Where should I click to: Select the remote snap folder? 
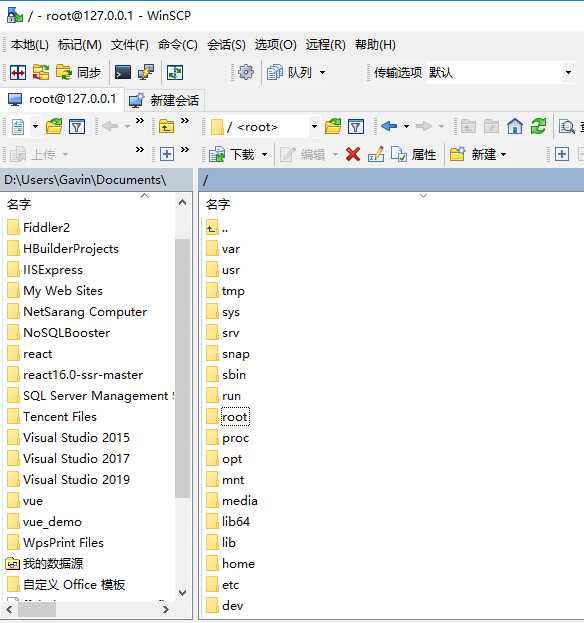[x=228, y=354]
